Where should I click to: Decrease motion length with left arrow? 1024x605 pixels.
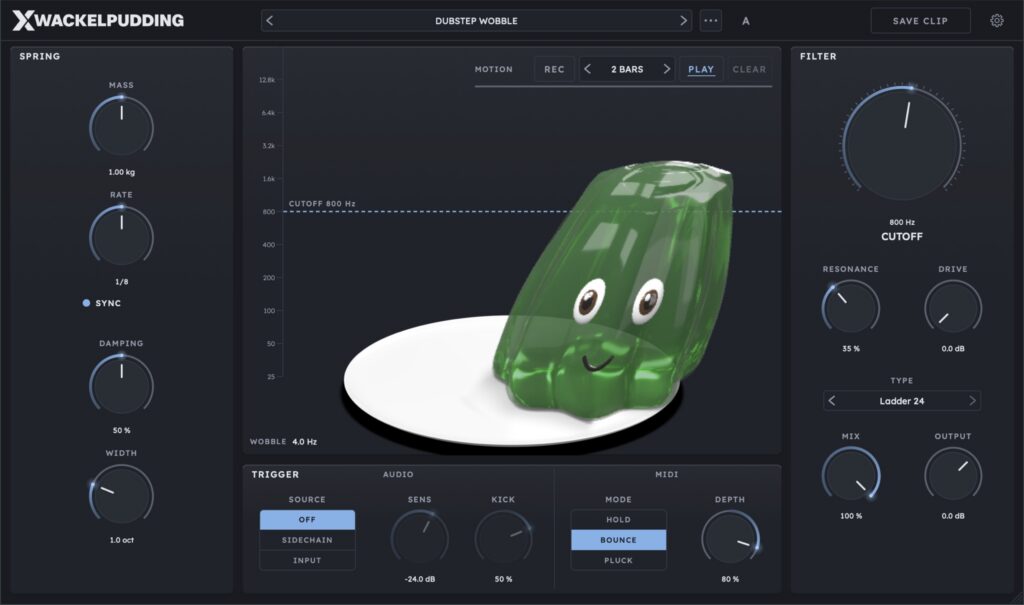click(x=588, y=69)
